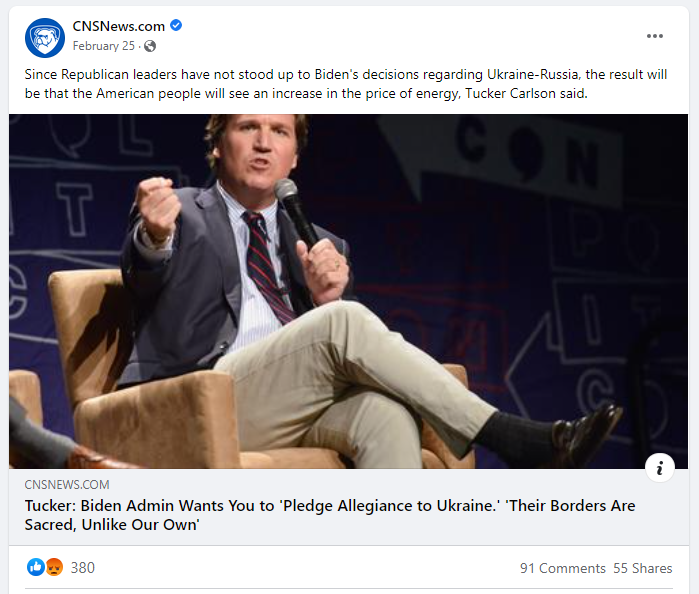Image resolution: width=699 pixels, height=594 pixels.
Task: Click the thumbs-up Like reaction icon
Action: (x=36, y=567)
